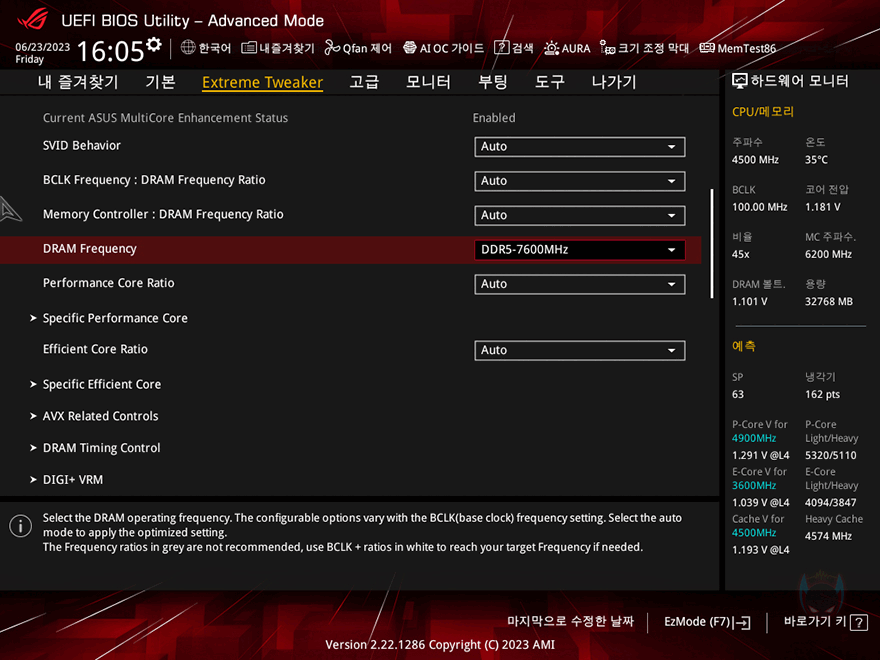
Task: Switch to 도구 tab
Action: pyautogui.click(x=549, y=82)
